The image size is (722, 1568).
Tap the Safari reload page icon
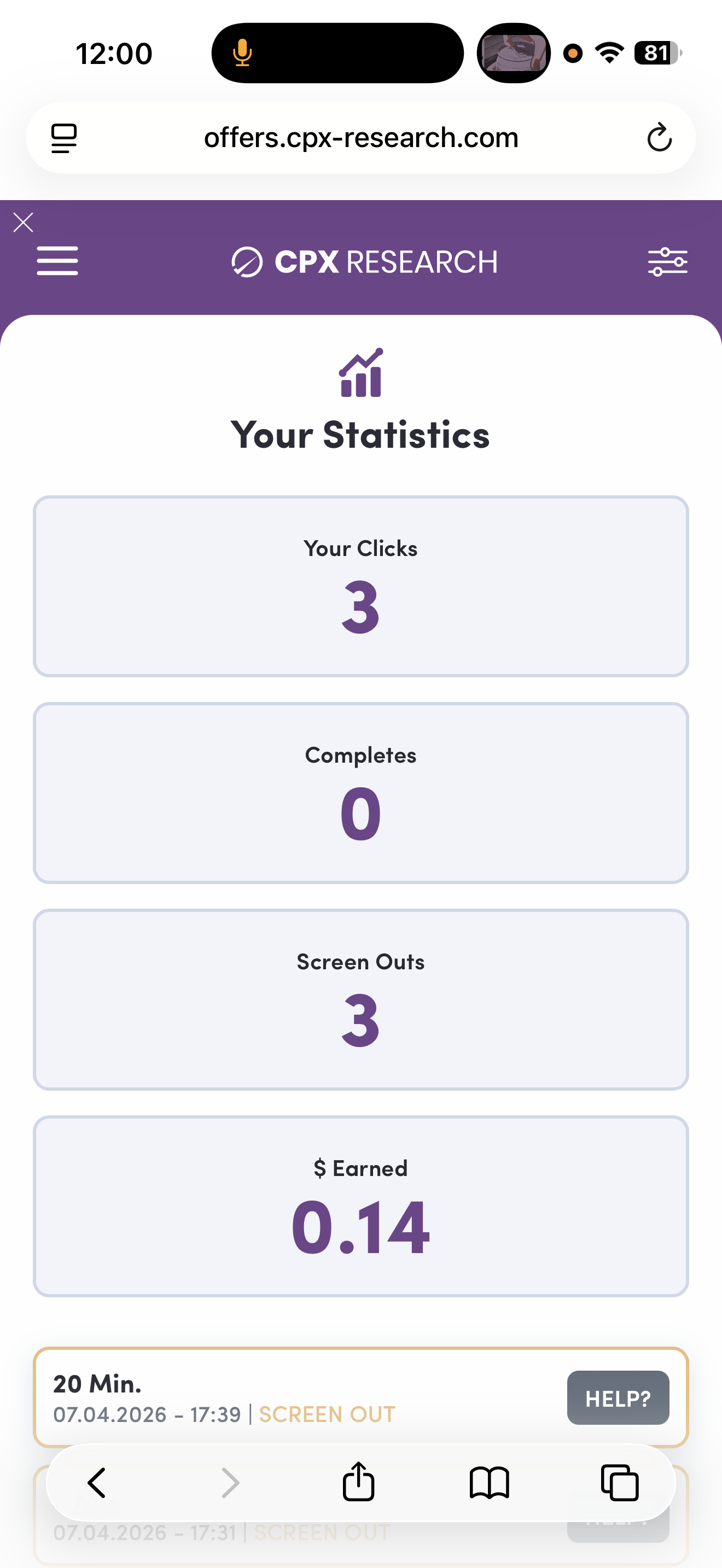point(659,138)
